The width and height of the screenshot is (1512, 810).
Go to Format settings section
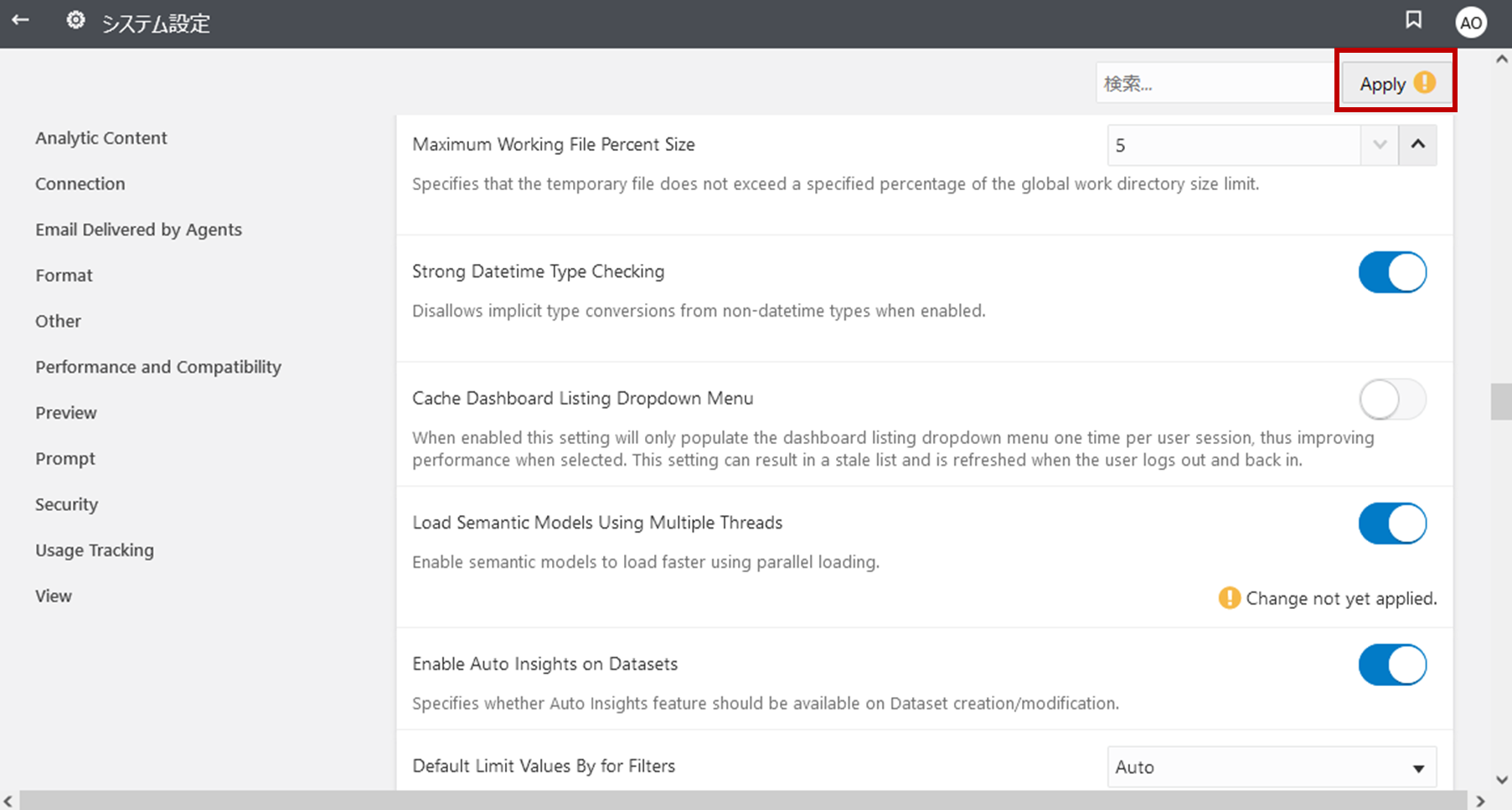(x=64, y=276)
